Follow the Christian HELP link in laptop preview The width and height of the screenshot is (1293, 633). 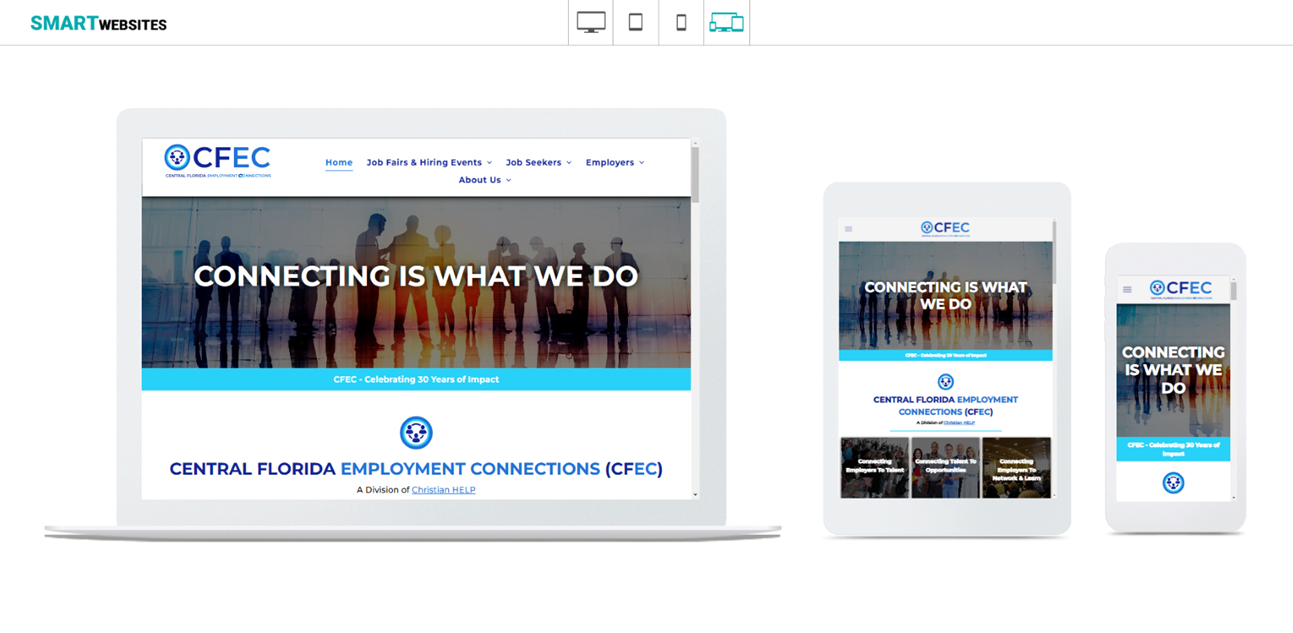443,490
